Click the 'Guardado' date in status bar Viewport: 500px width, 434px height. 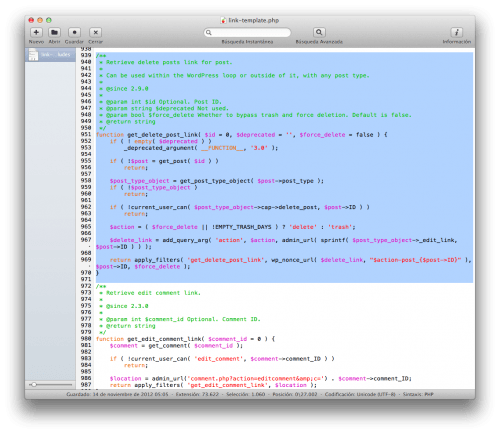[117, 394]
